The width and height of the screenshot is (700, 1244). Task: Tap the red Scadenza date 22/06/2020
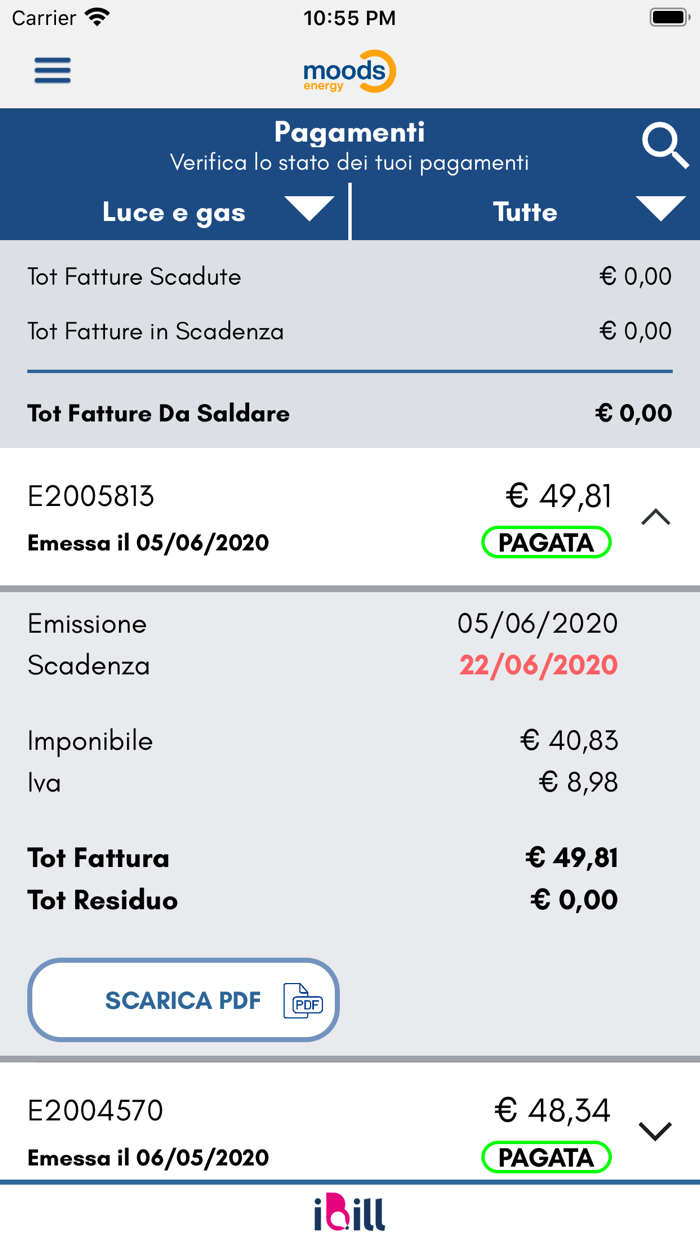pyautogui.click(x=538, y=665)
